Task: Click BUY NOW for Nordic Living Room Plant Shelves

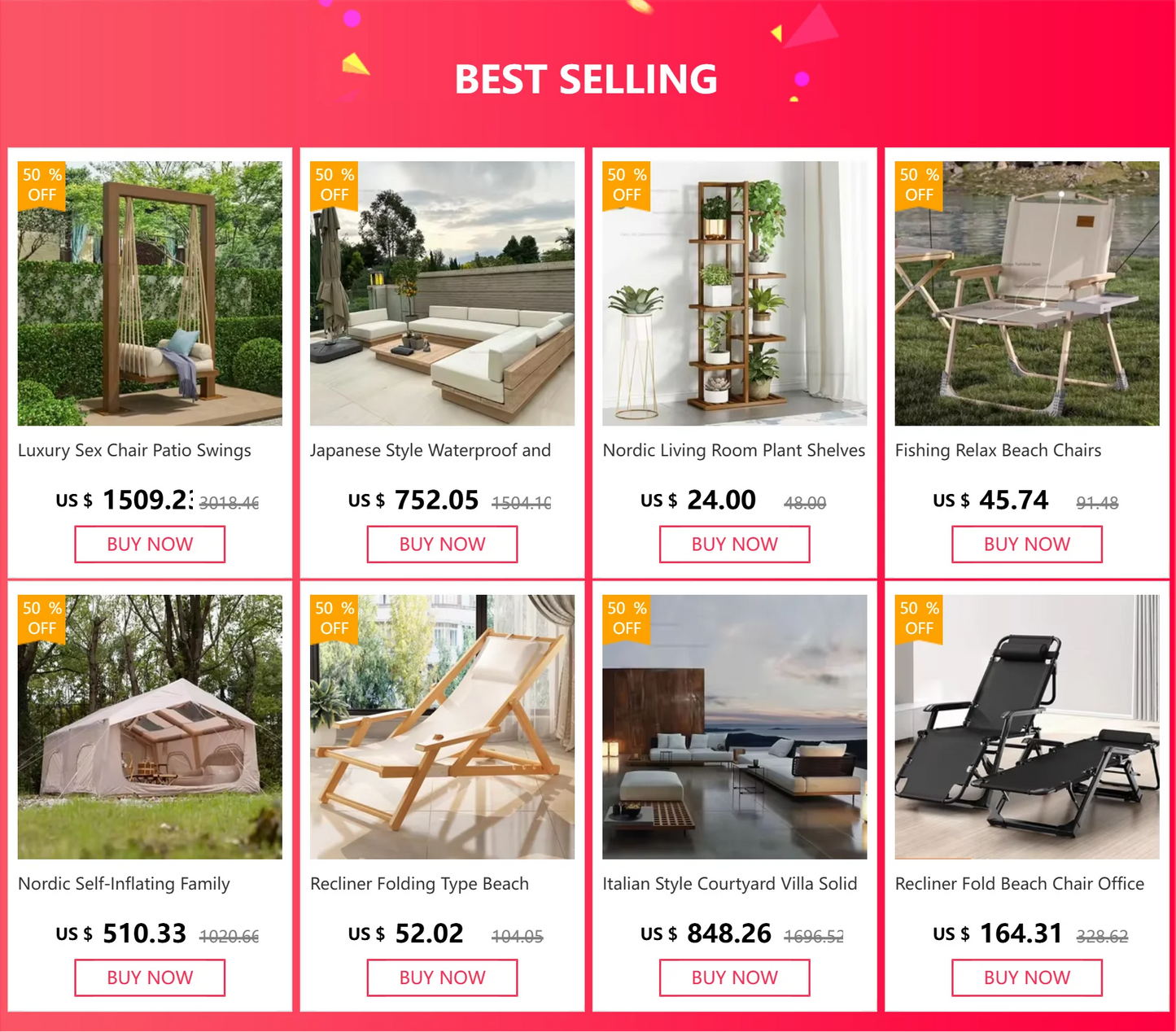Action: 733,544
